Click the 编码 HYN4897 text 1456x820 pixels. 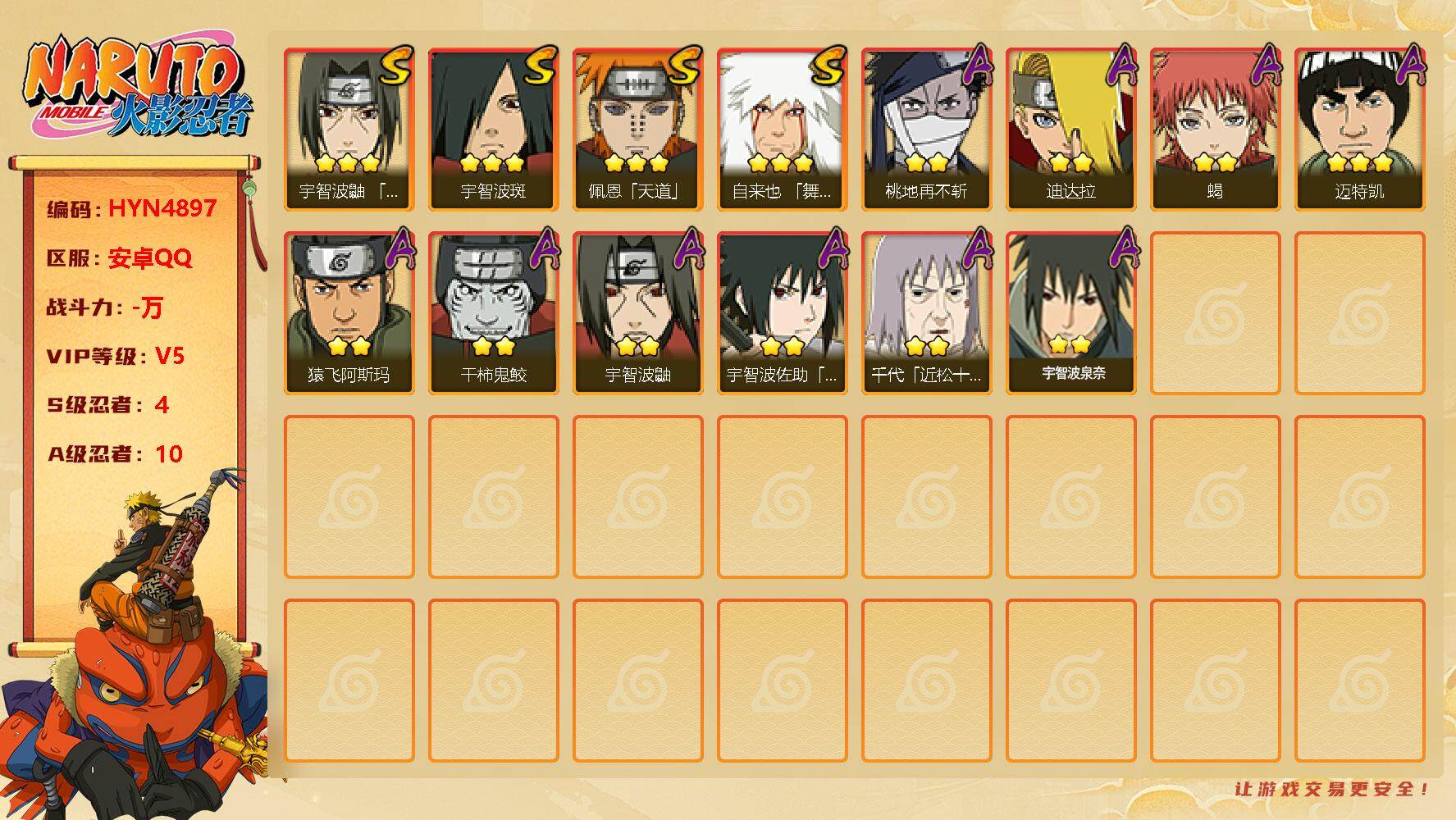(x=132, y=209)
